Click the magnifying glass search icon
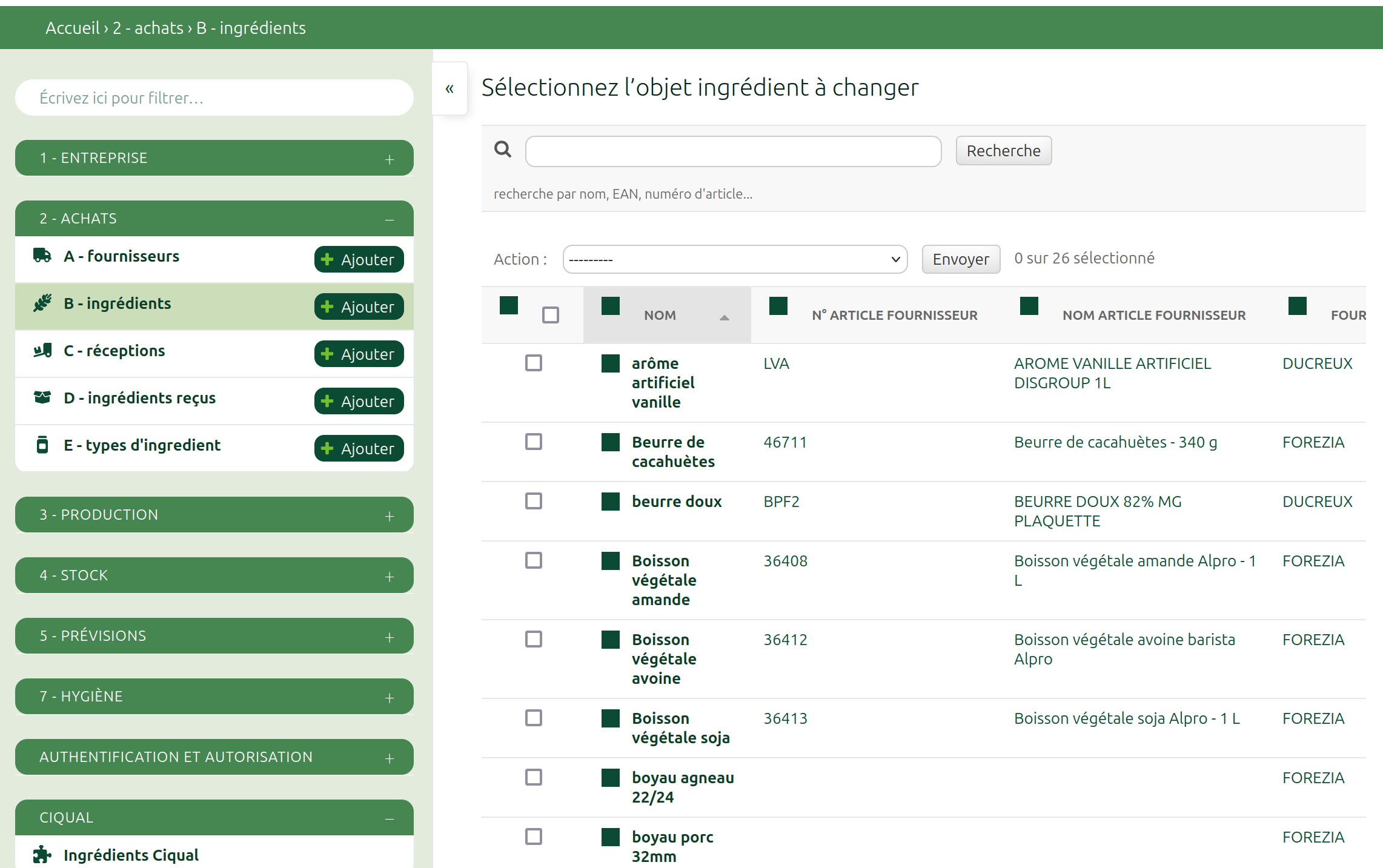The height and width of the screenshot is (868, 1383). pyautogui.click(x=503, y=149)
